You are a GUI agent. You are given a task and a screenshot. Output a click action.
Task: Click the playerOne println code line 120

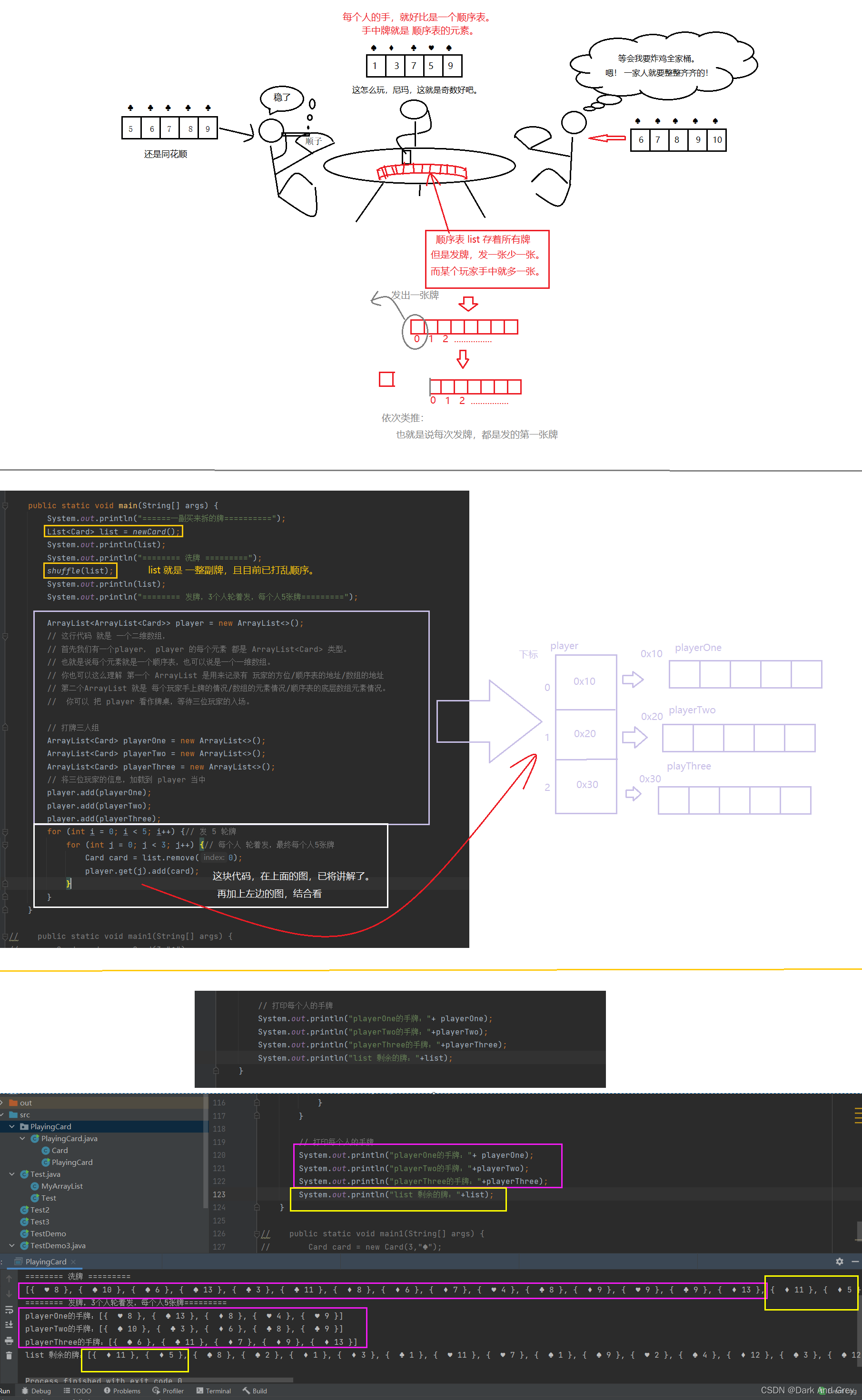416,1155
